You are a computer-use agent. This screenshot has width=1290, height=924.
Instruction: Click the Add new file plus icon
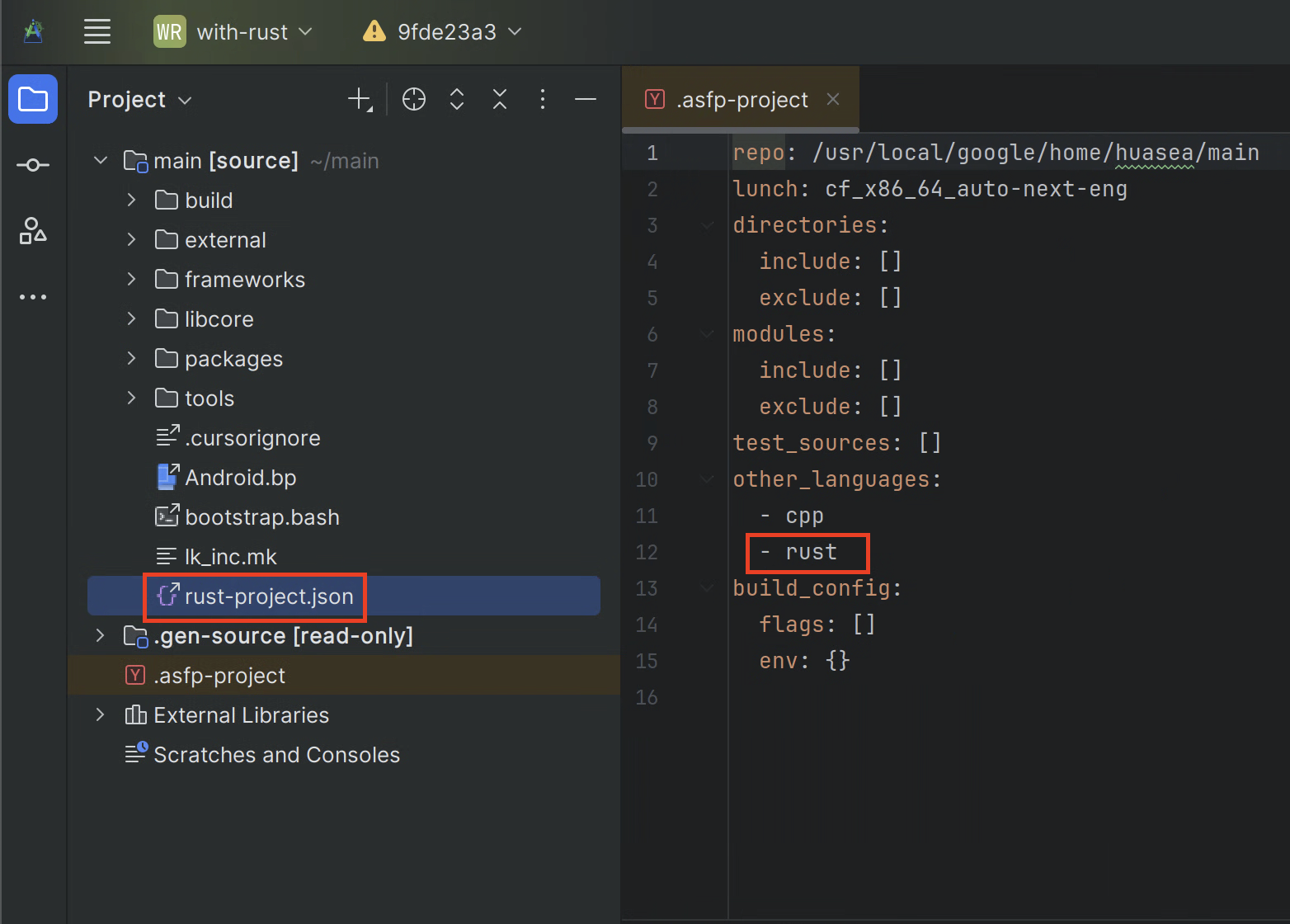[359, 99]
